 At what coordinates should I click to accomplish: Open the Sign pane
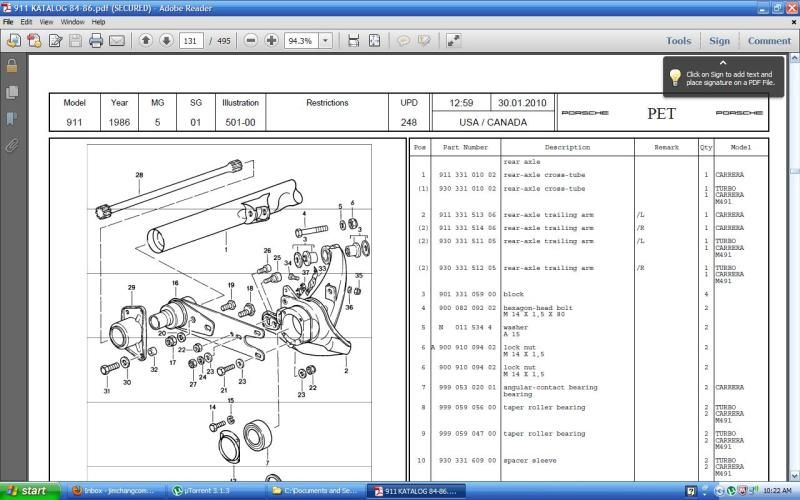point(719,41)
